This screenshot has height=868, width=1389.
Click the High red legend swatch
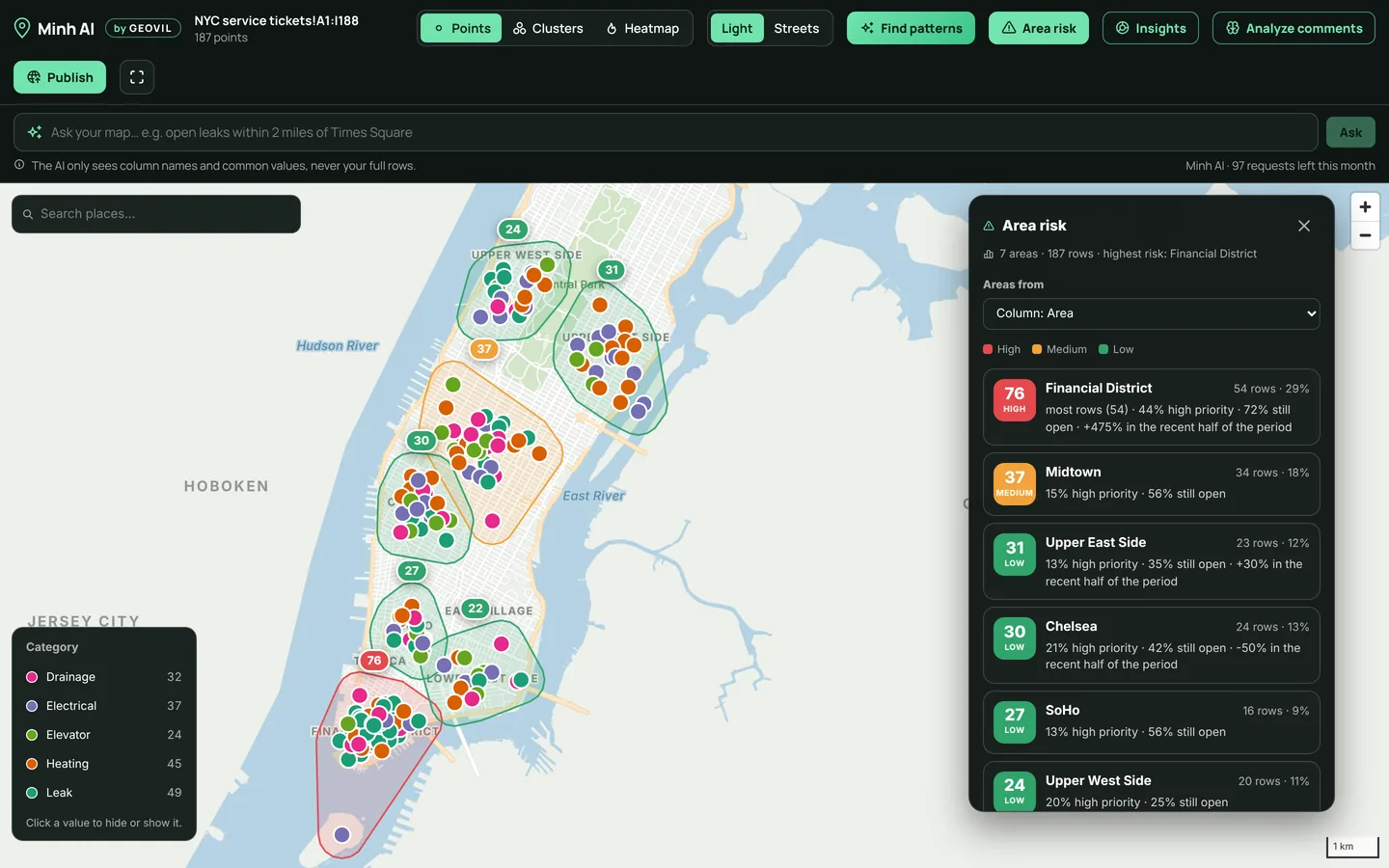pyautogui.click(x=988, y=349)
